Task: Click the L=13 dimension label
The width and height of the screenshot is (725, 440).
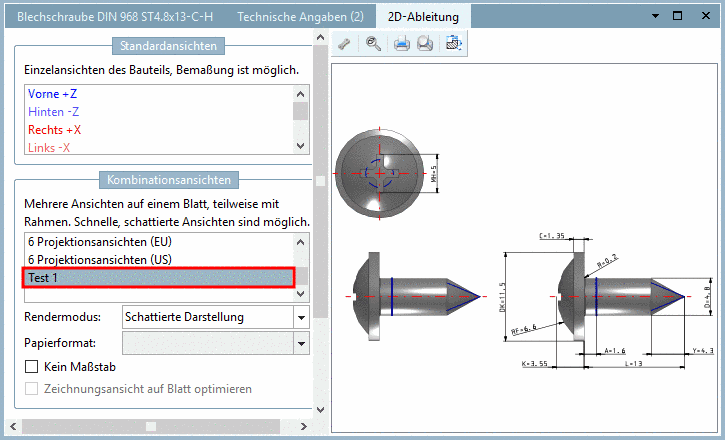Action: 633,364
